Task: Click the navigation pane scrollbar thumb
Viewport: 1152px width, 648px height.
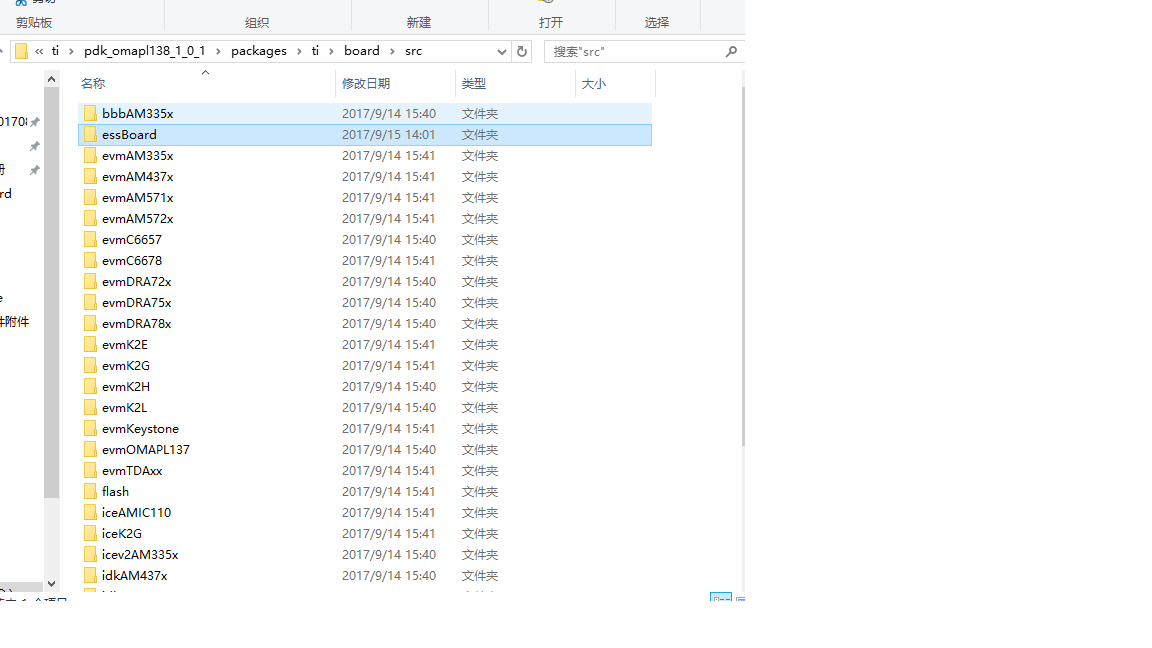Action: coord(51,292)
